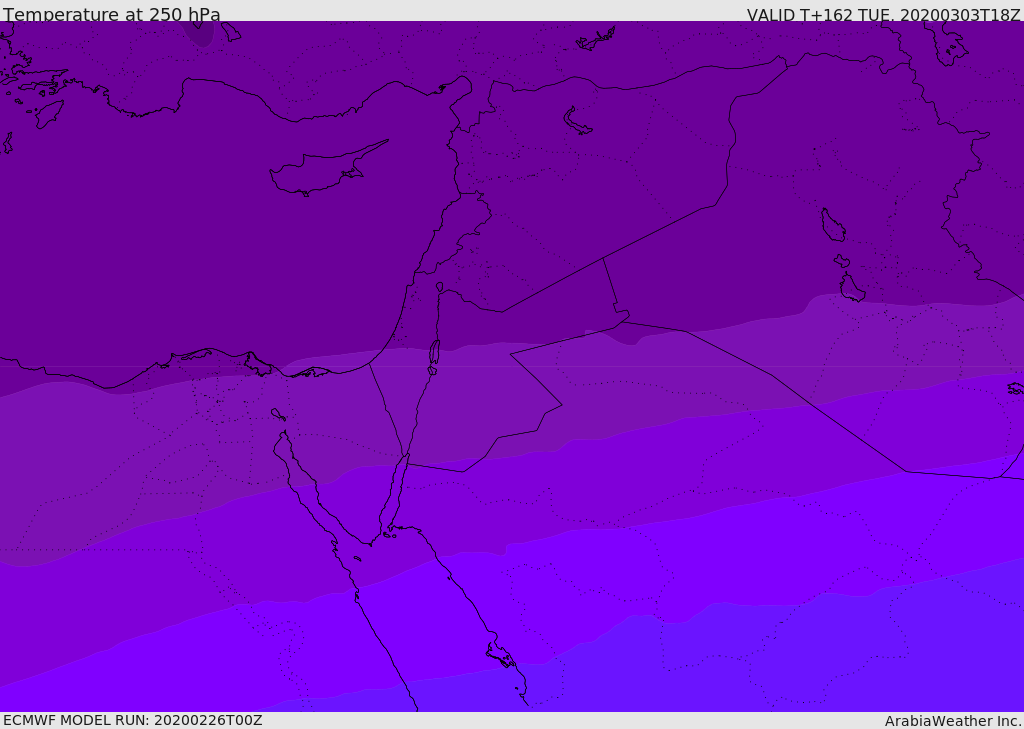Click the 'ECMWF MODEL RUN: 20200226T00Z' label
Image resolution: width=1024 pixels, height=729 pixels.
click(133, 720)
